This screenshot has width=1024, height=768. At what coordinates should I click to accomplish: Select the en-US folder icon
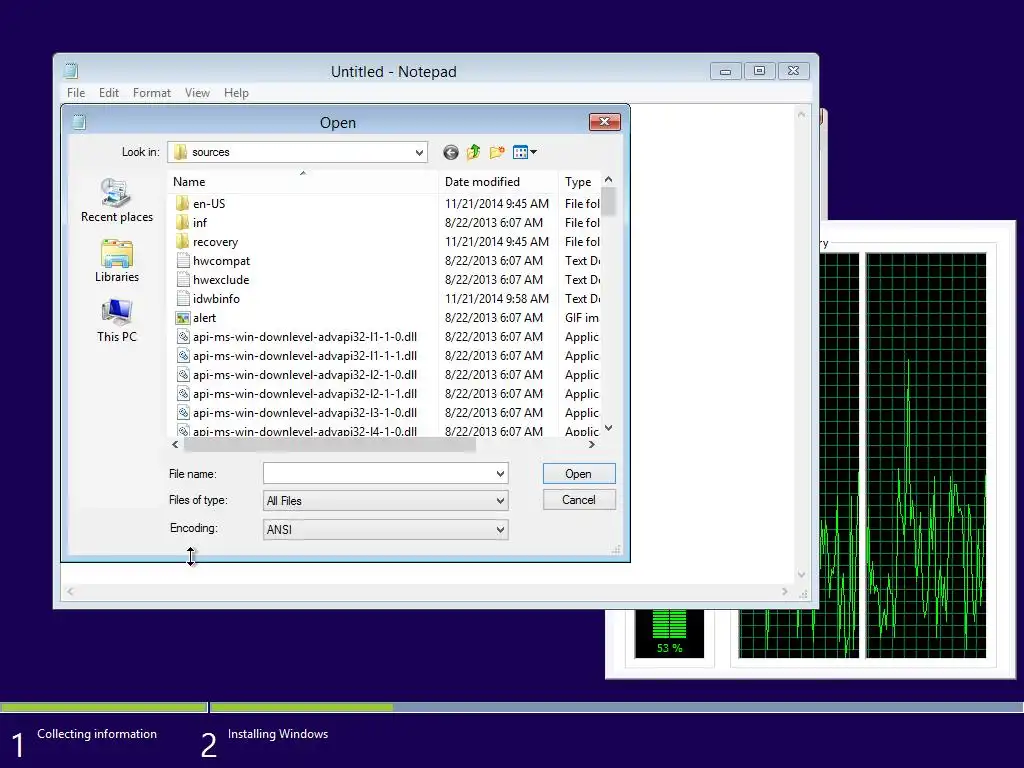pos(183,204)
